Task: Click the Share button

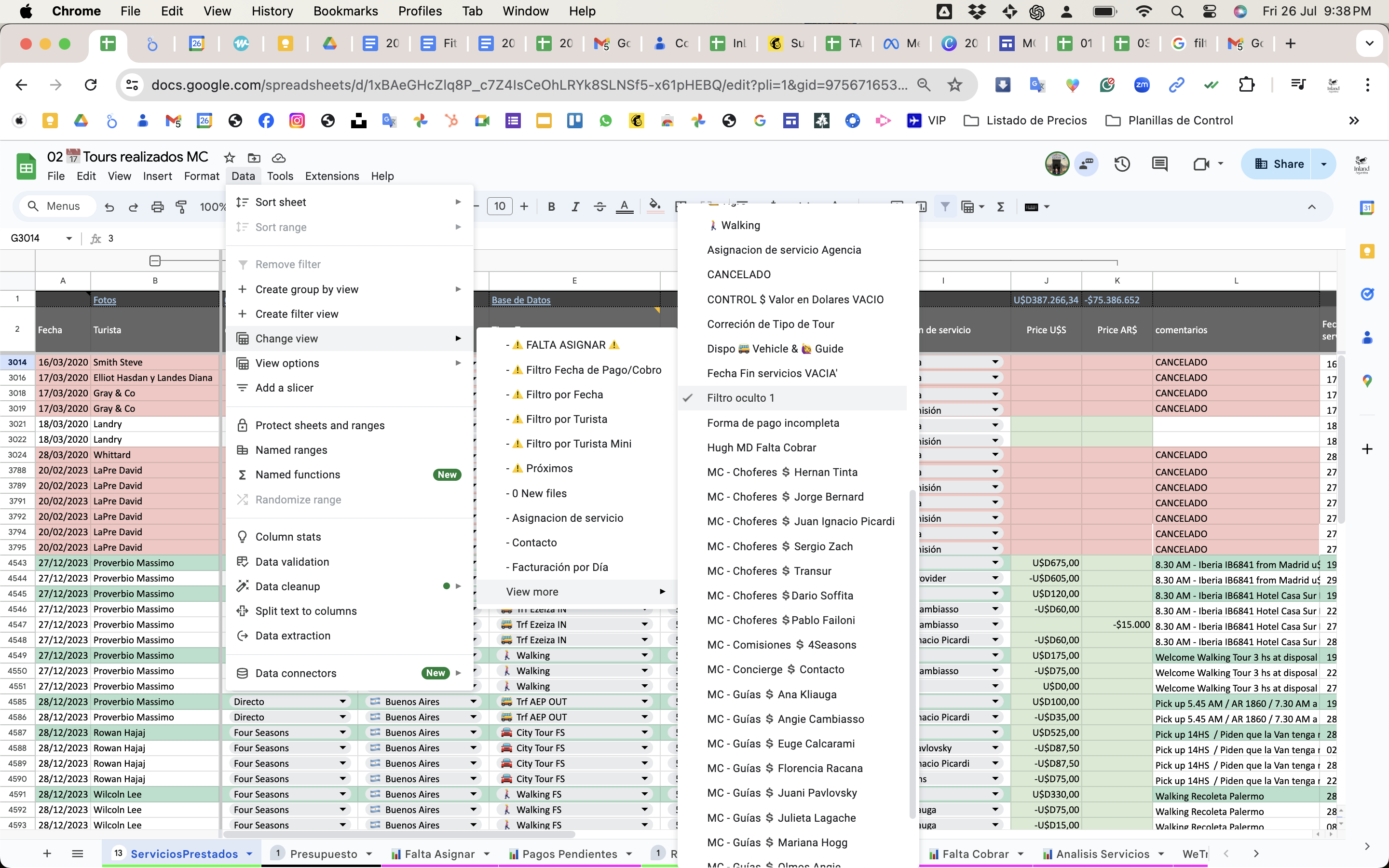Action: 1280,164
